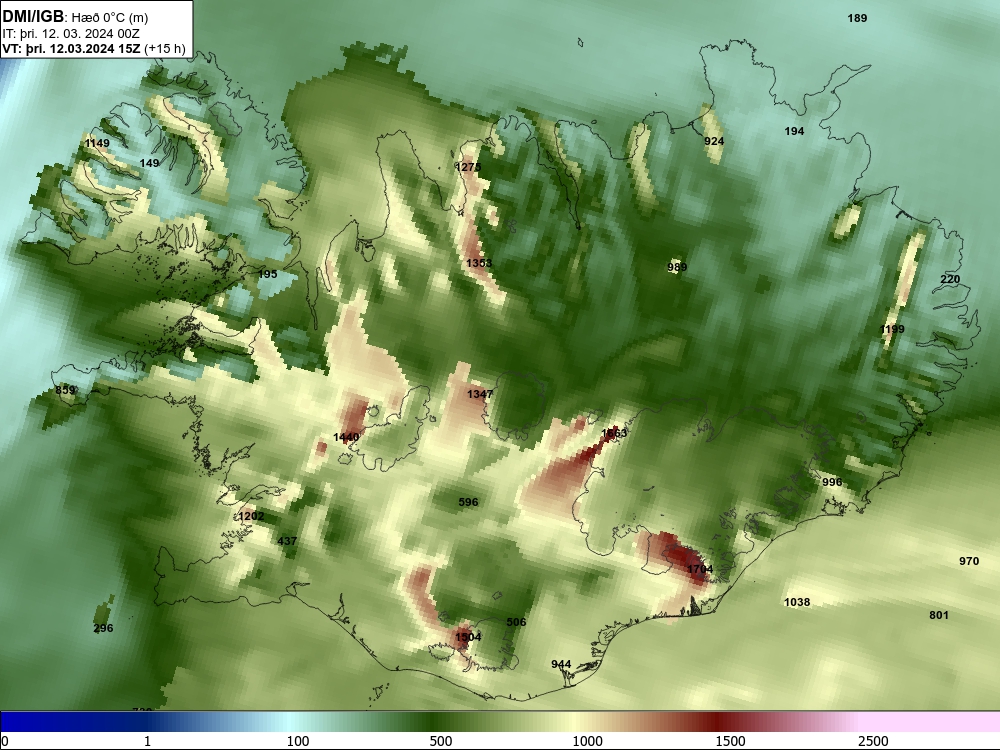Click the map value 1440
This screenshot has width=1000, height=750.
(346, 438)
